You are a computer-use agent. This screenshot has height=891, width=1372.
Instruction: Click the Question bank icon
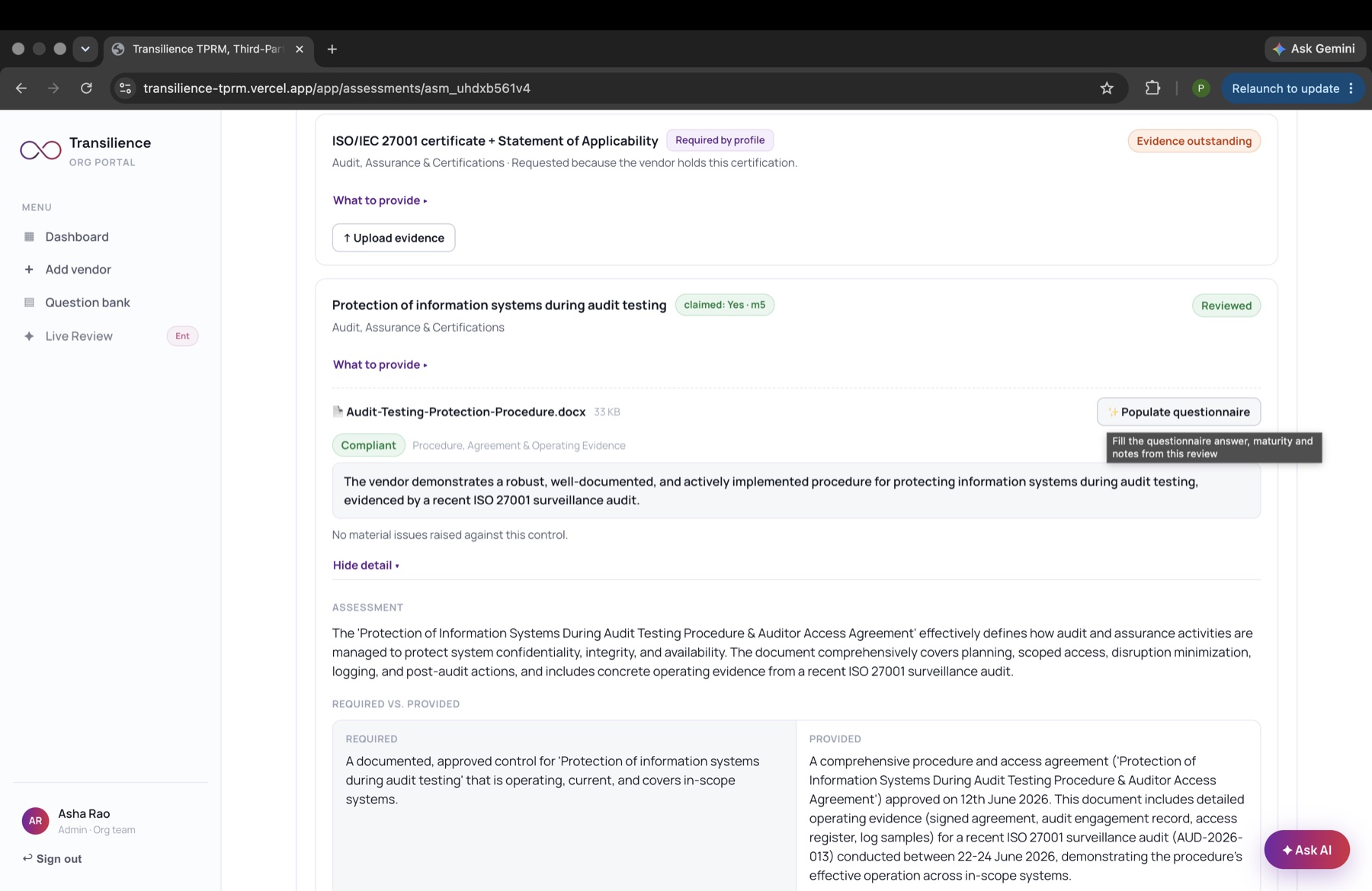(29, 303)
